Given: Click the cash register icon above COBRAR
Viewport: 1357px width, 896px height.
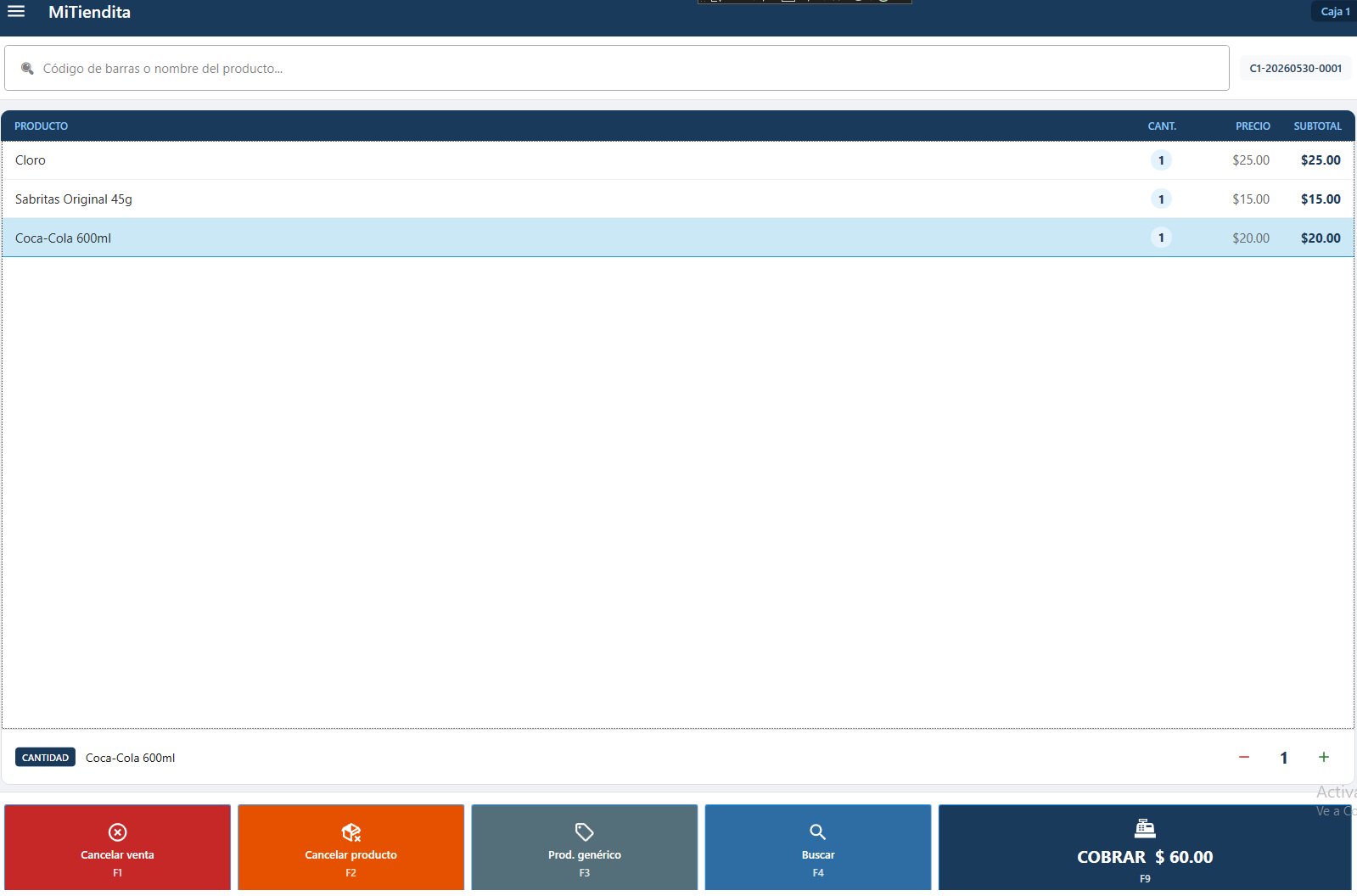Looking at the screenshot, I should (1145, 828).
